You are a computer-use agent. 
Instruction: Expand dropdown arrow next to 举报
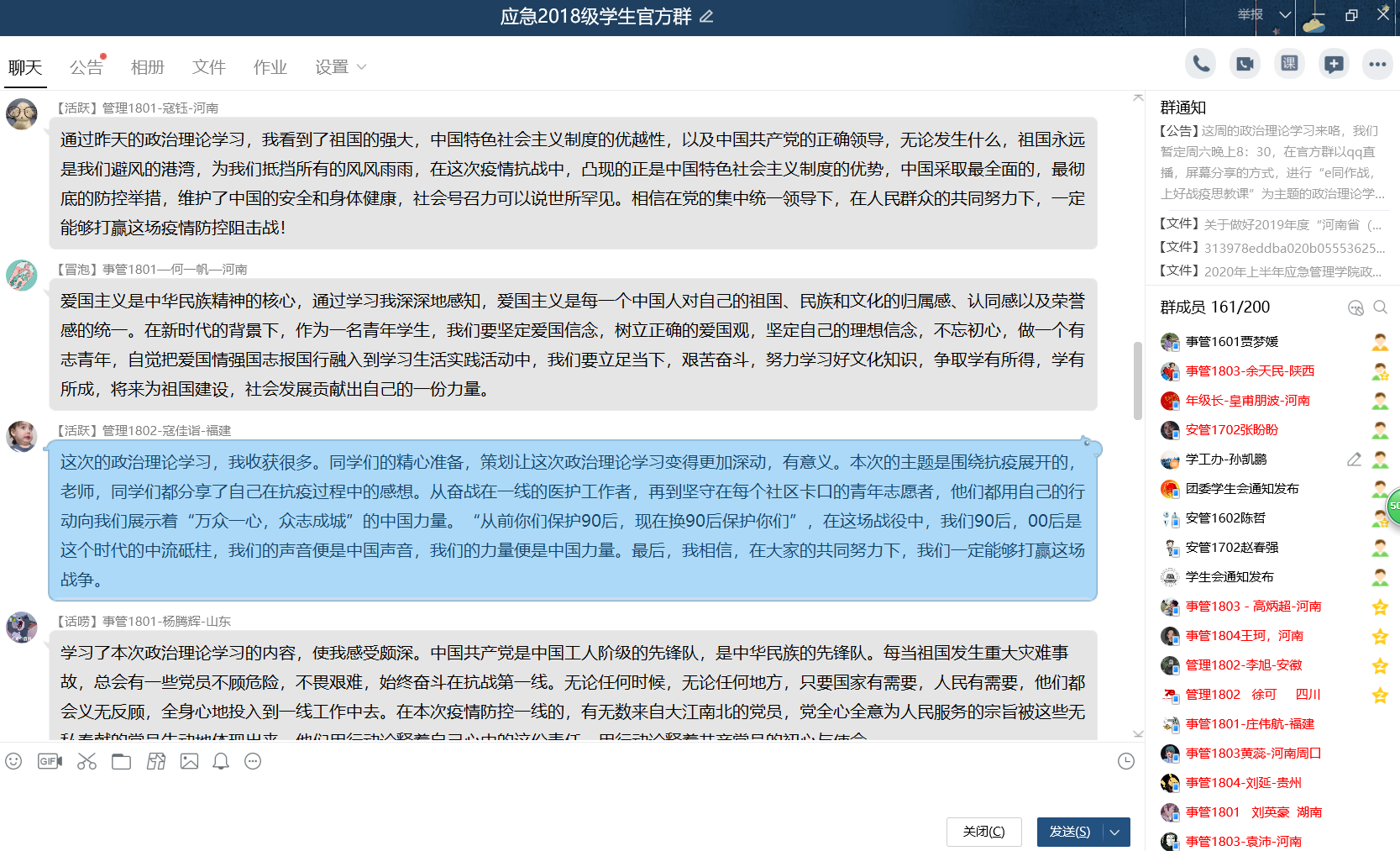pos(1284,15)
